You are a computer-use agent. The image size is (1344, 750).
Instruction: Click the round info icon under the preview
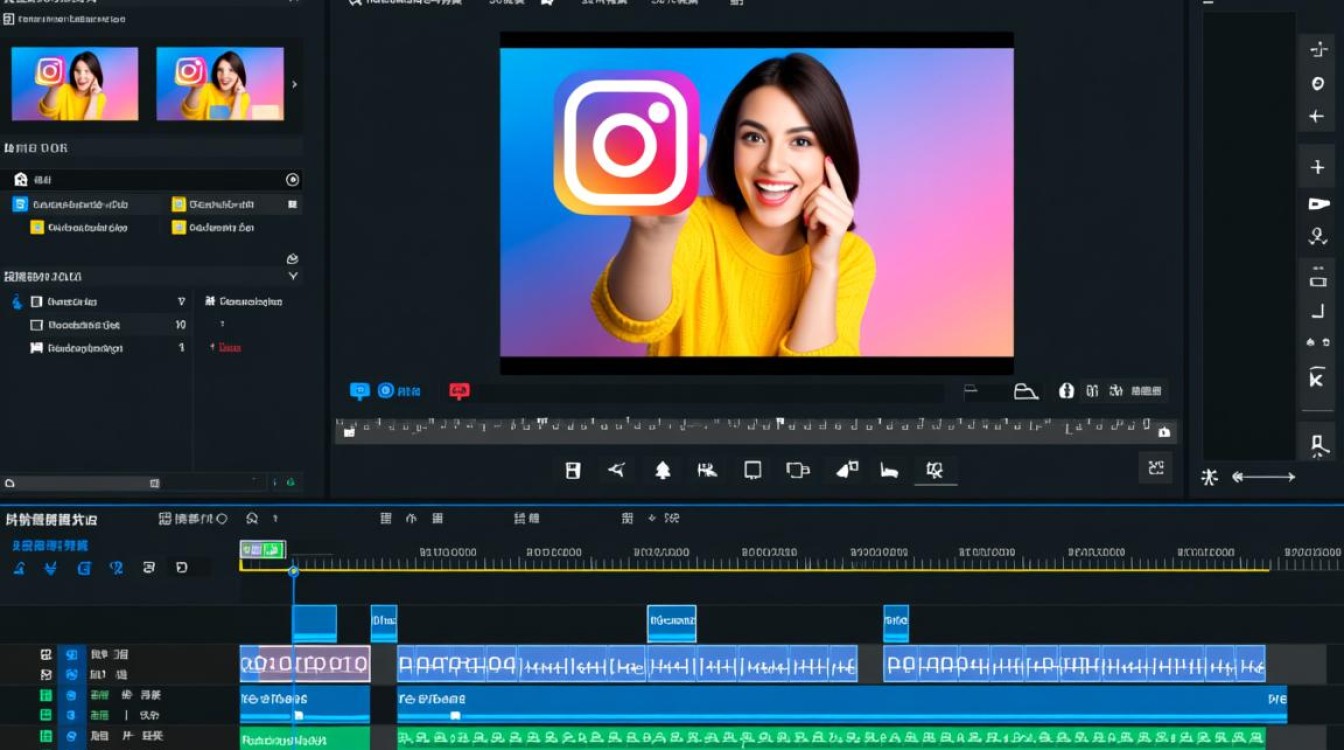[1066, 391]
